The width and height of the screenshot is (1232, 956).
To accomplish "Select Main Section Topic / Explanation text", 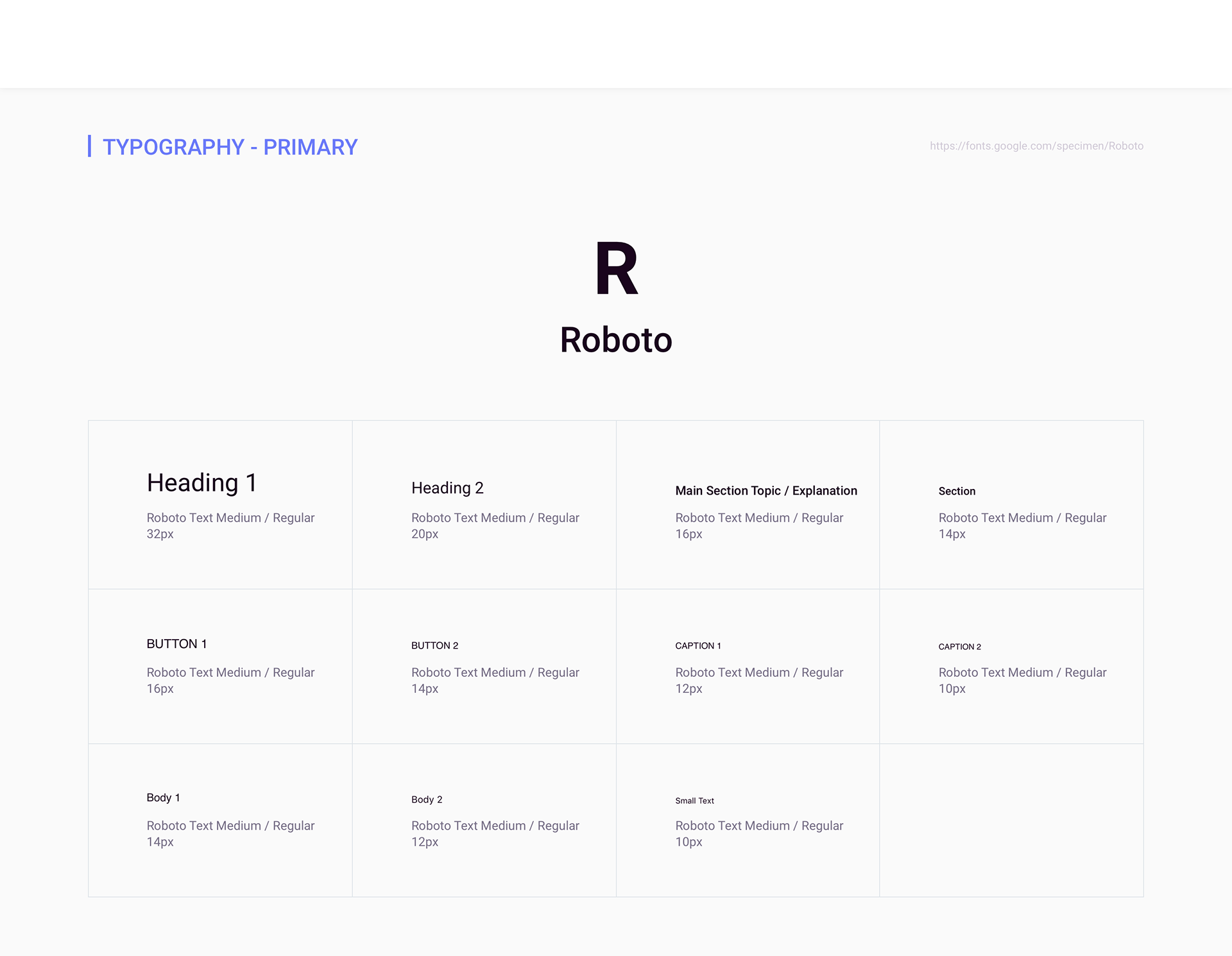I will tap(766, 491).
